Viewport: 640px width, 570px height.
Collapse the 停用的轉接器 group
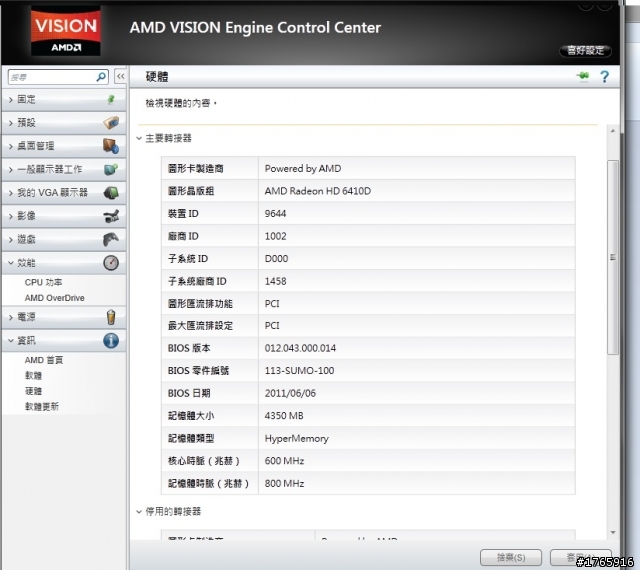click(x=139, y=512)
